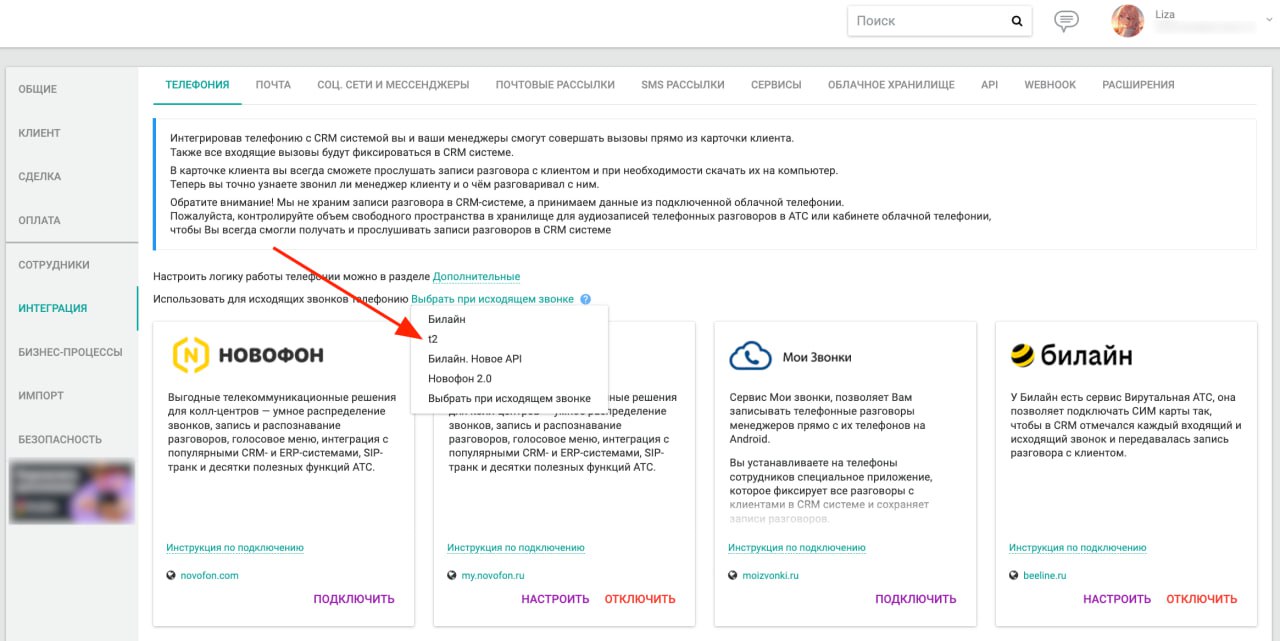The width and height of the screenshot is (1280, 641).
Task: Click Настроить on my.novofon.ru card
Action: tap(555, 599)
